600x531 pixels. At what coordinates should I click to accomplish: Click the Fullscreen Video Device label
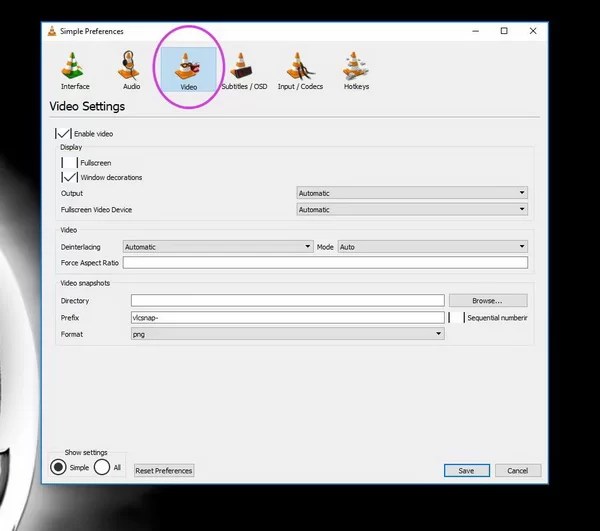click(96, 210)
